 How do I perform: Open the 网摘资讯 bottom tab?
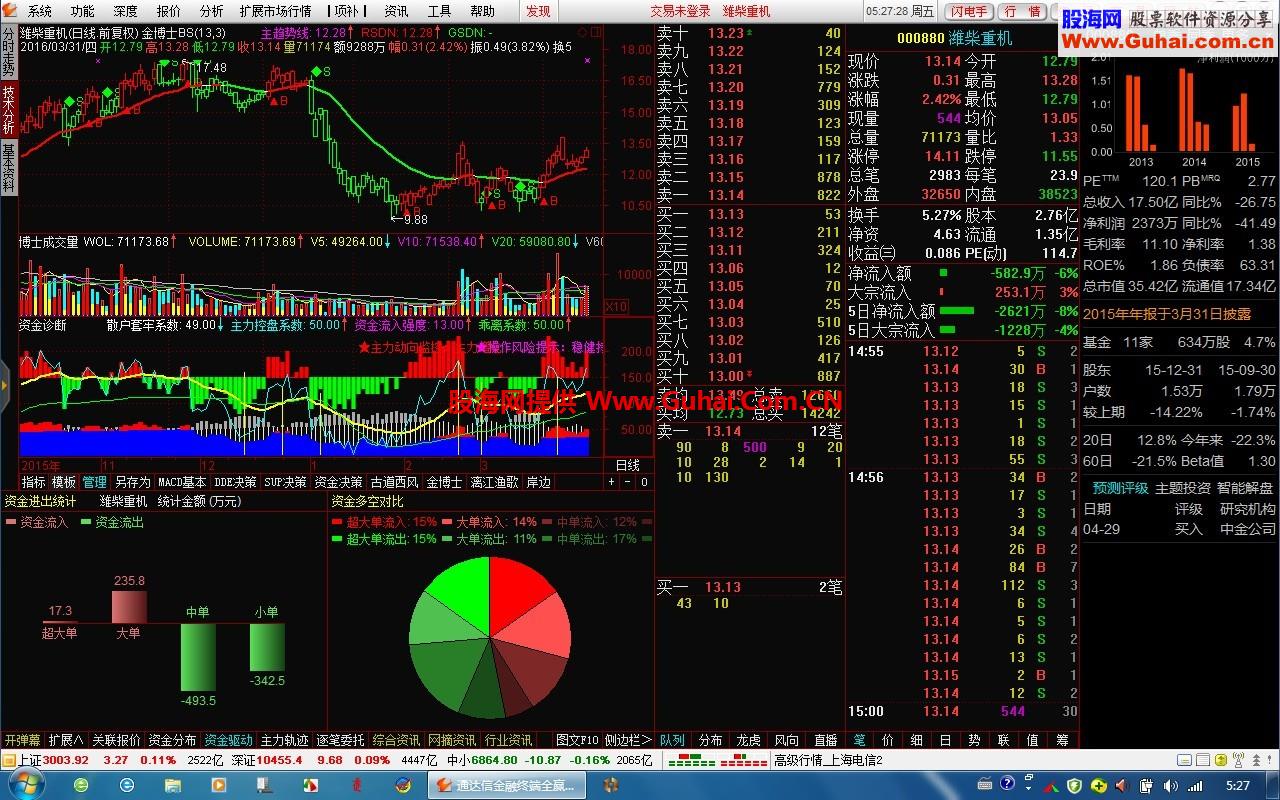pos(452,740)
